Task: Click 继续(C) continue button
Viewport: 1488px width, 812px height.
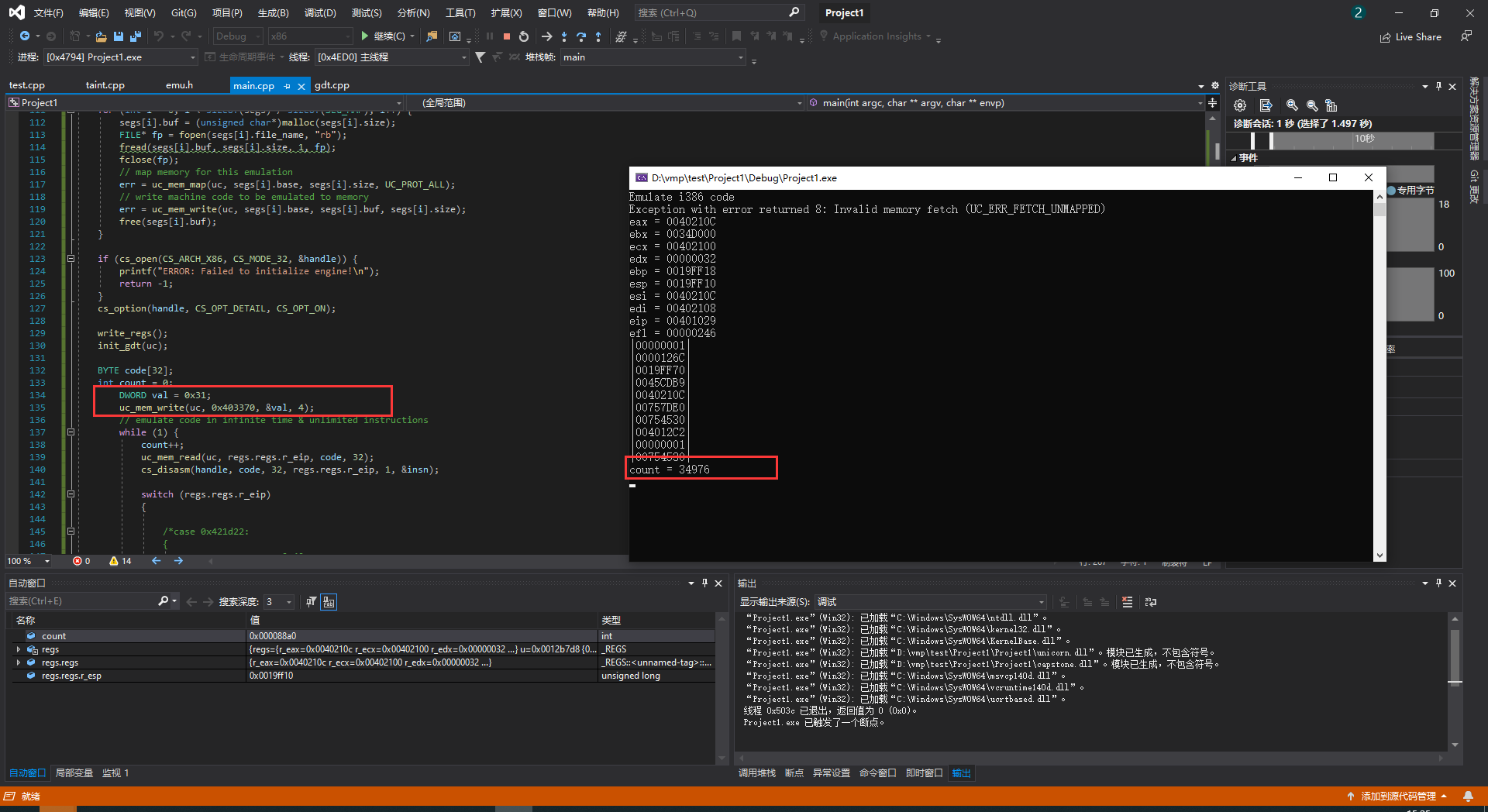Action: [383, 36]
